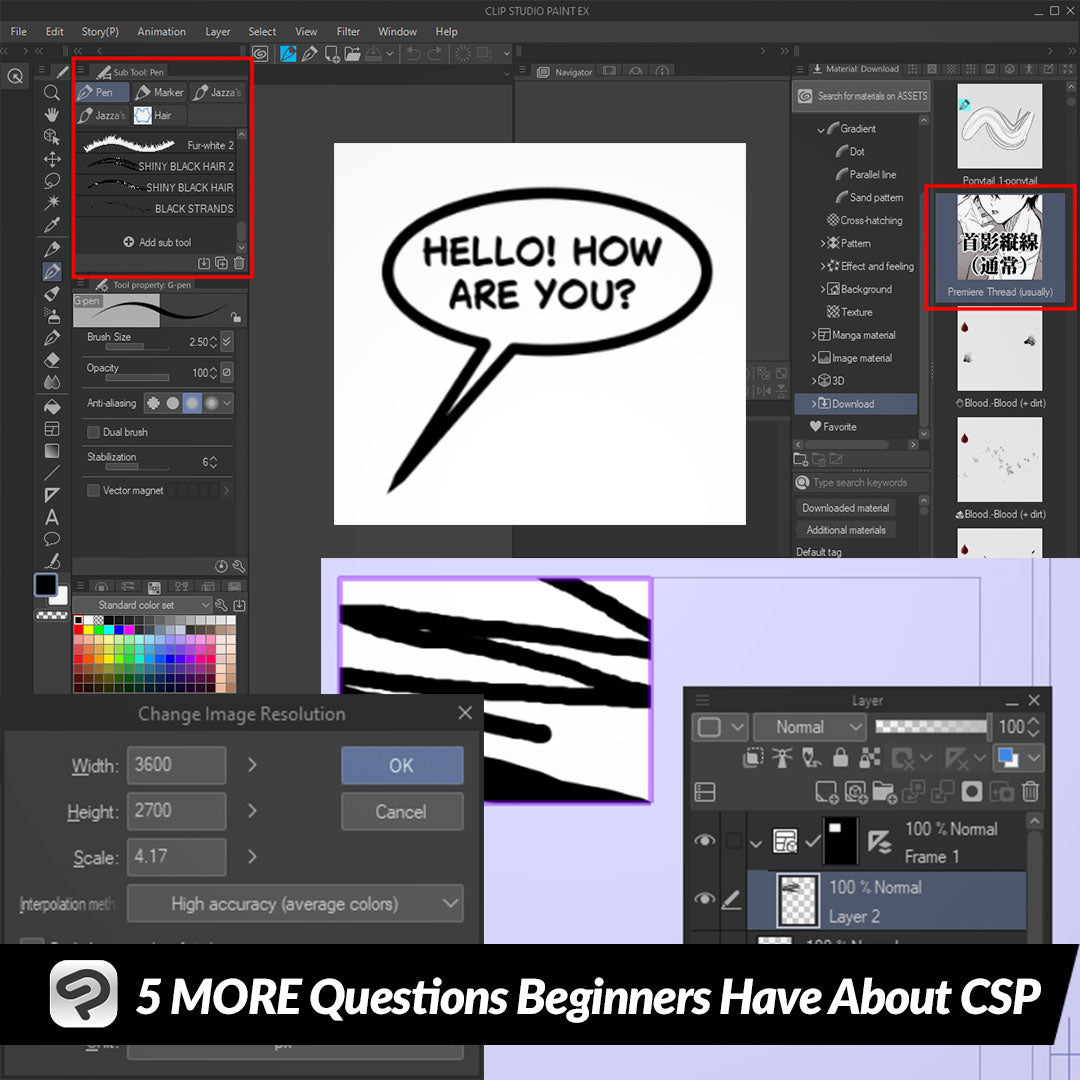Screen dimensions: 1080x1080
Task: Hide Layer 2 with its eye icon
Action: click(705, 899)
